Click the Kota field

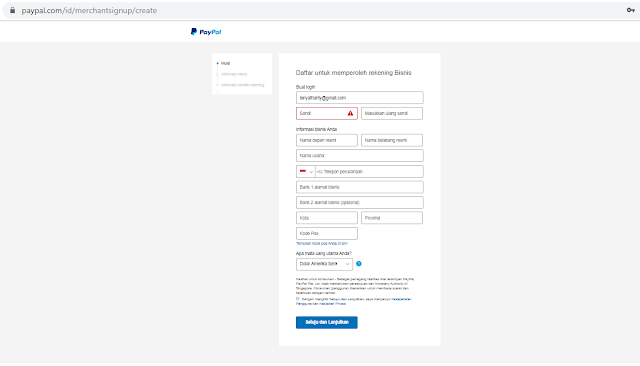click(327, 218)
